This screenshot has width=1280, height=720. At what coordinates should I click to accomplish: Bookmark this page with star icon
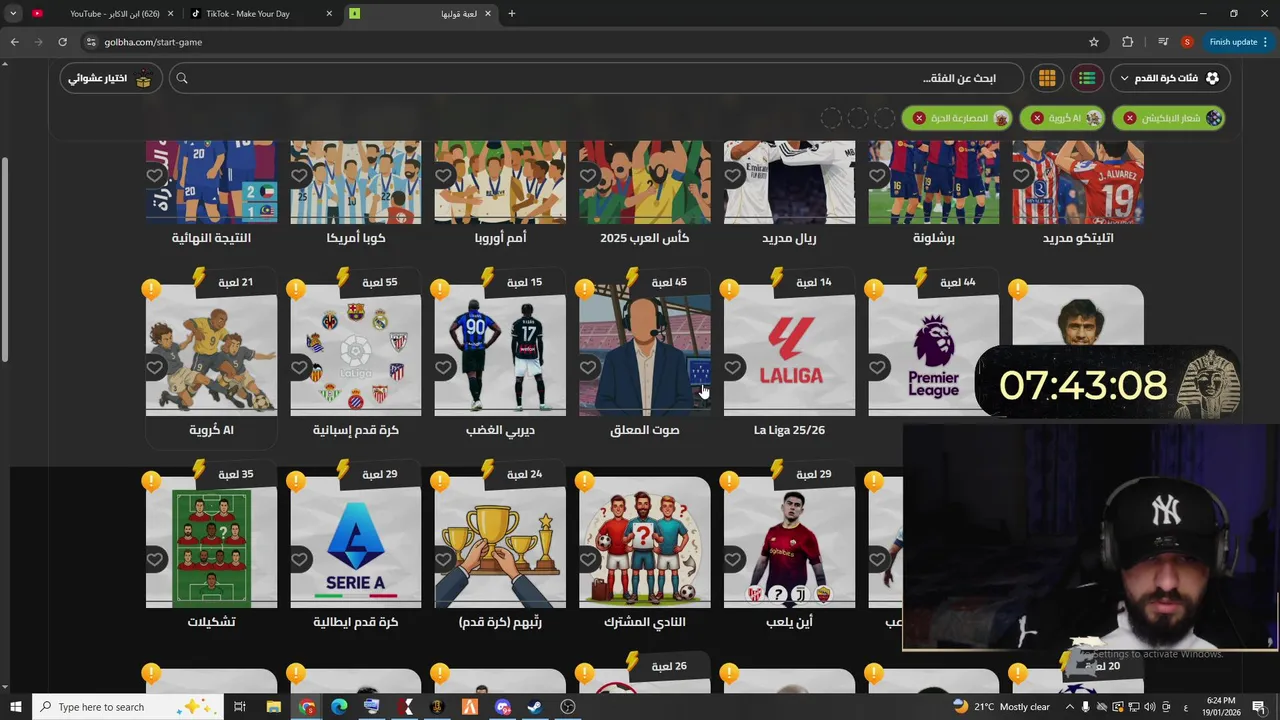1094,42
